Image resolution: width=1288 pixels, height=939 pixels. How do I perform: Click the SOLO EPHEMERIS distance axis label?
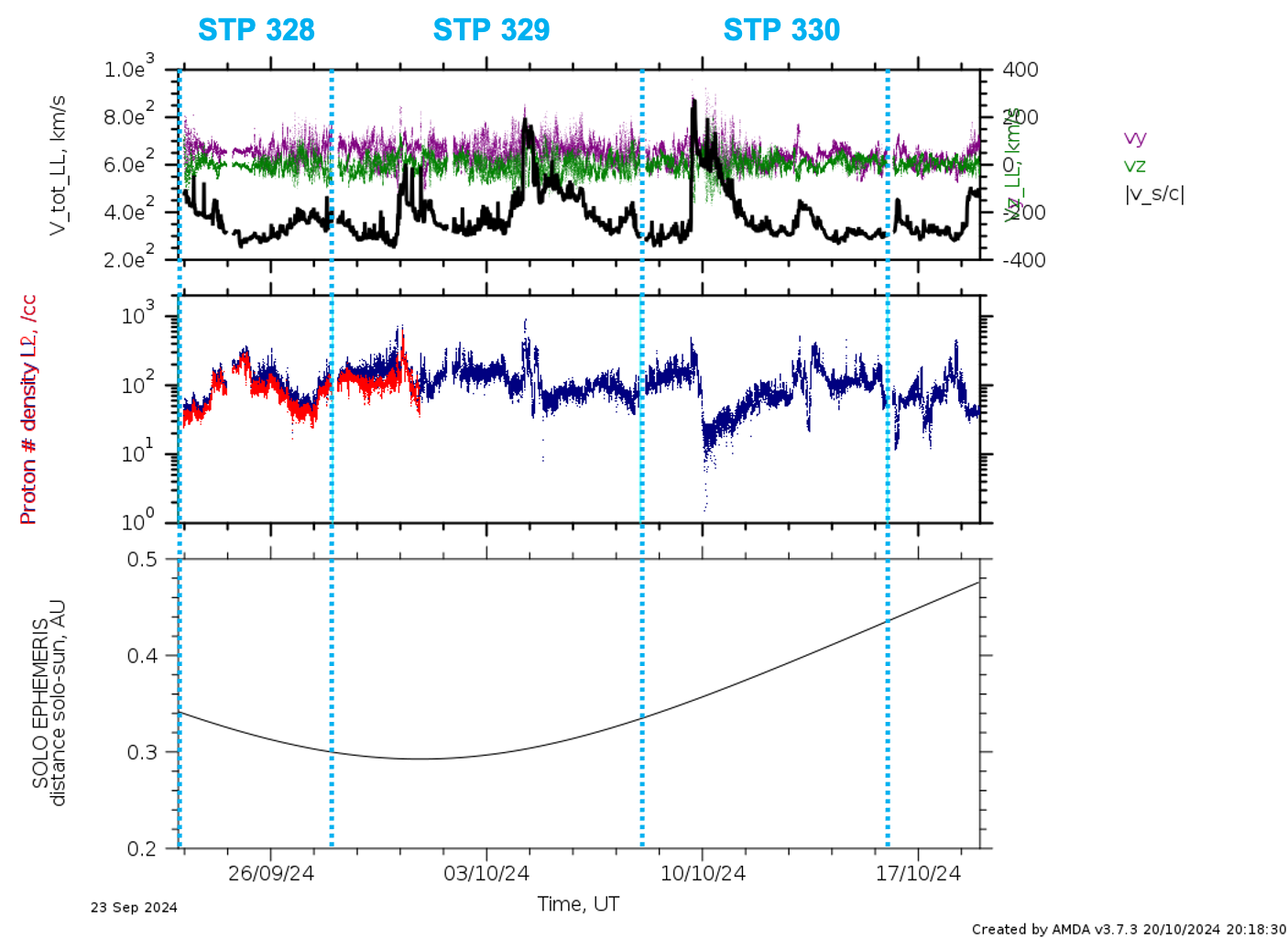[49, 703]
